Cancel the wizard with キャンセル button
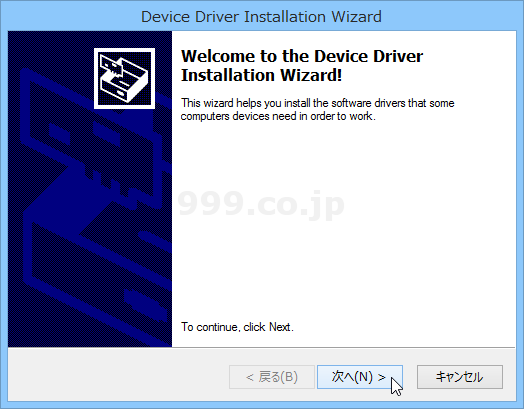The image size is (524, 409). click(460, 377)
